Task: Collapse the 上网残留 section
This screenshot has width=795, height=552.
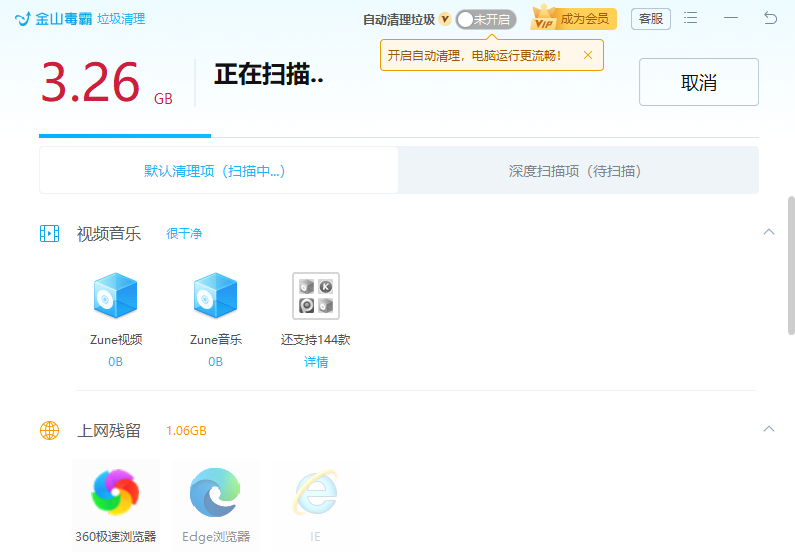Action: click(x=768, y=429)
